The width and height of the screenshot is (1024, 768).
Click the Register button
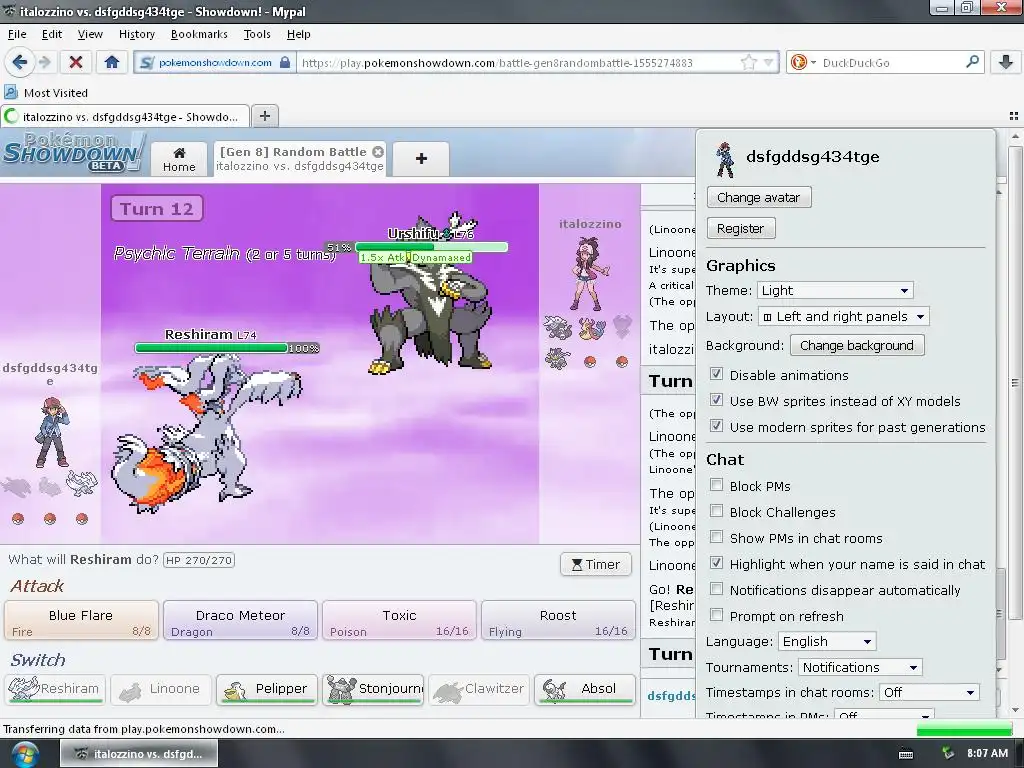(x=741, y=229)
